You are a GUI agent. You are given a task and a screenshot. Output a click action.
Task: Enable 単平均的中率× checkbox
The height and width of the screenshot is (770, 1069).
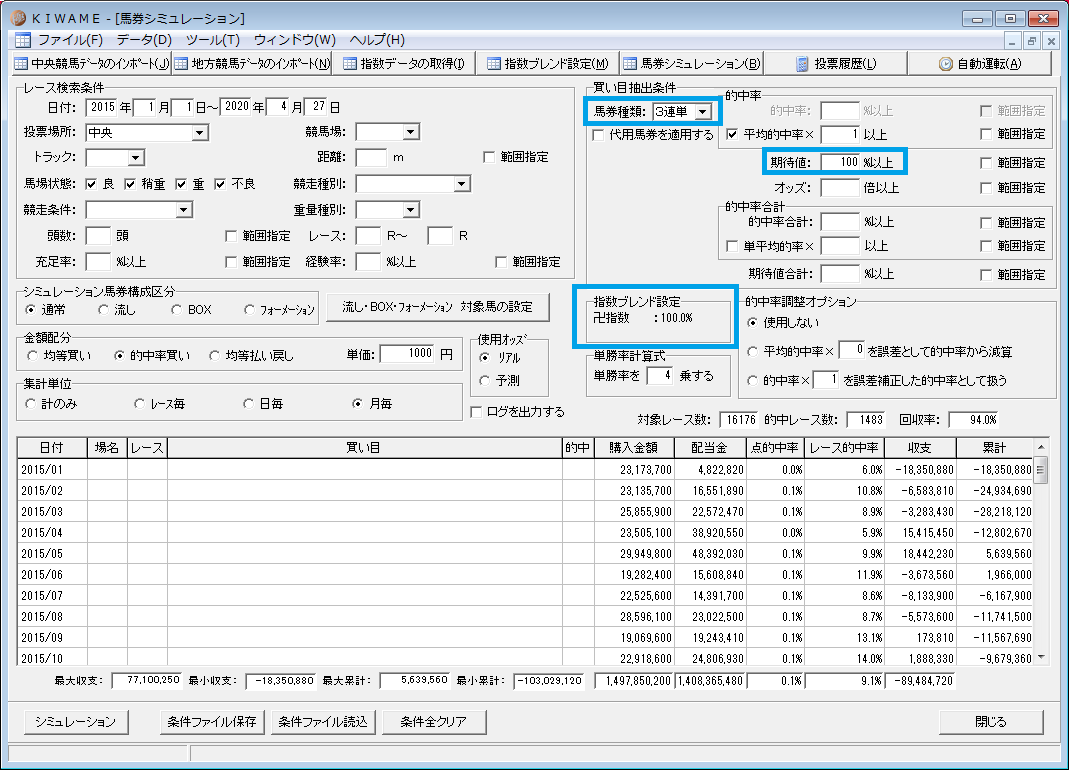732,246
